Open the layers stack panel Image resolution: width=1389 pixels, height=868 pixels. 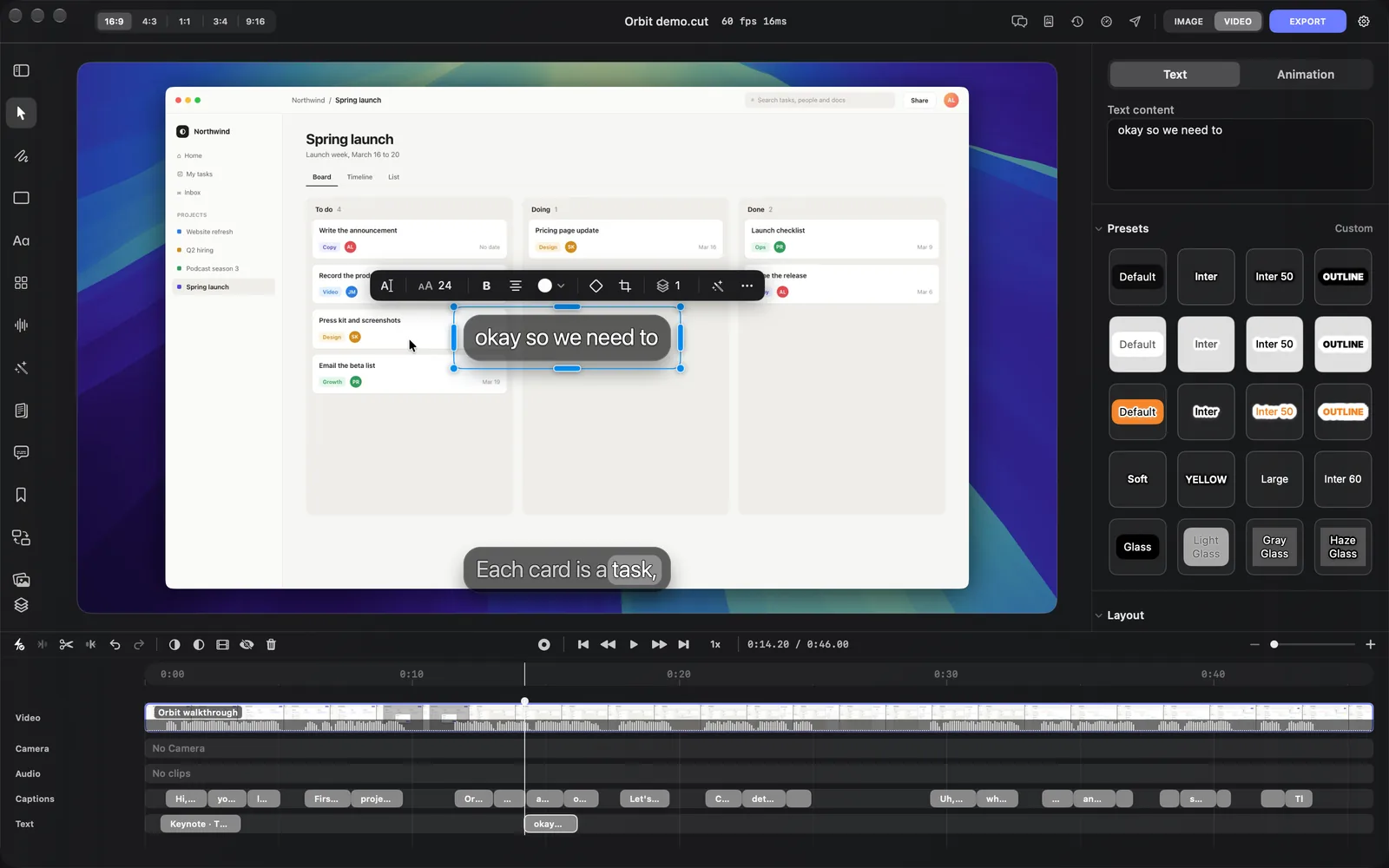21,605
